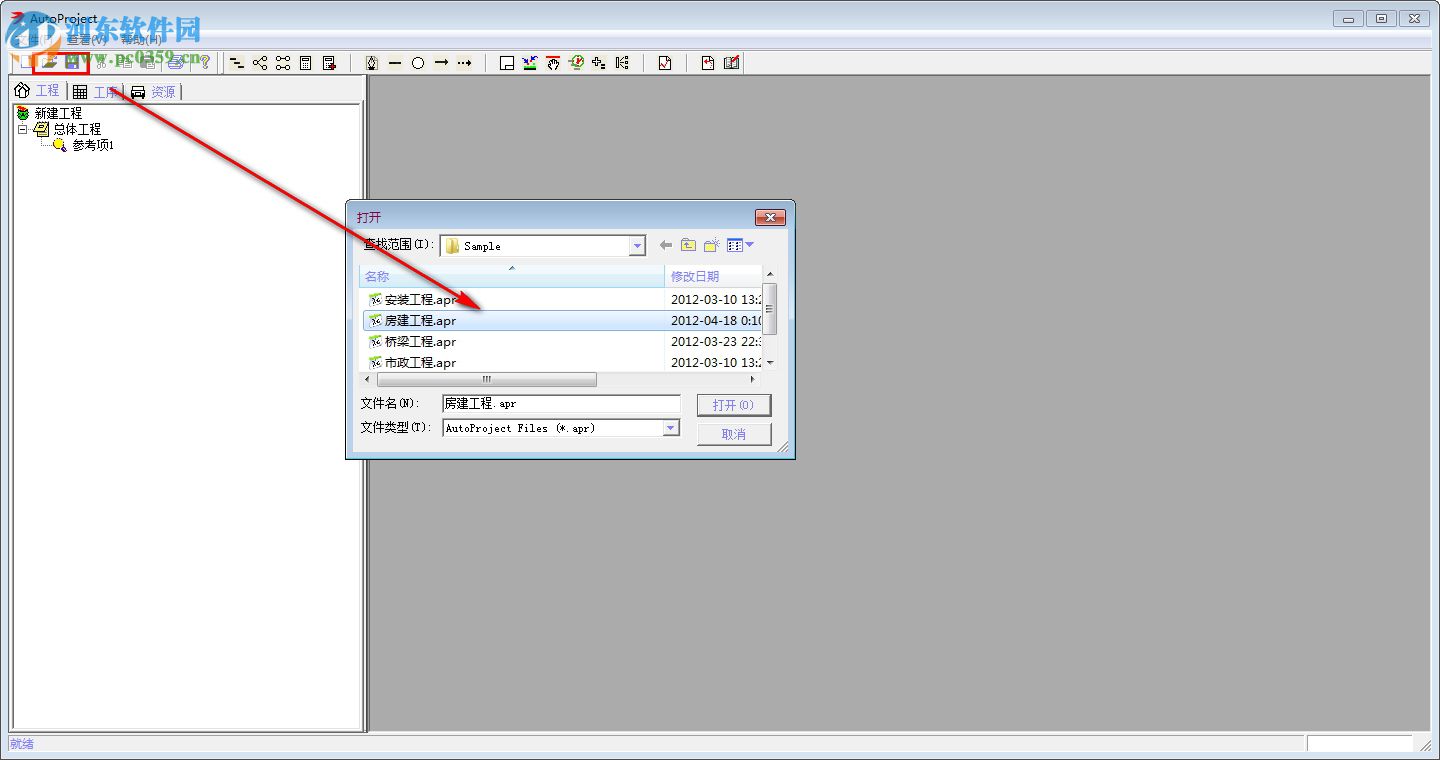Create a new folder in the Open dialog
The height and width of the screenshot is (760, 1440).
[711, 245]
